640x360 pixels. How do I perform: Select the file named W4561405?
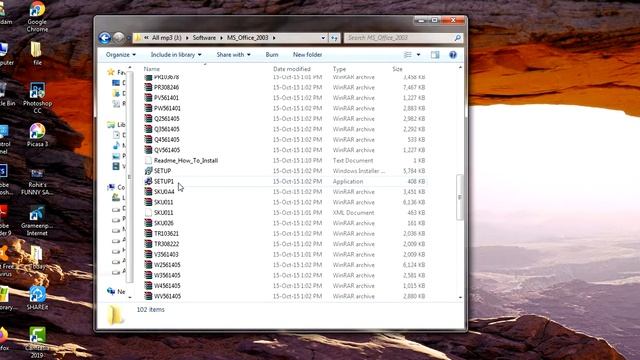167,286
